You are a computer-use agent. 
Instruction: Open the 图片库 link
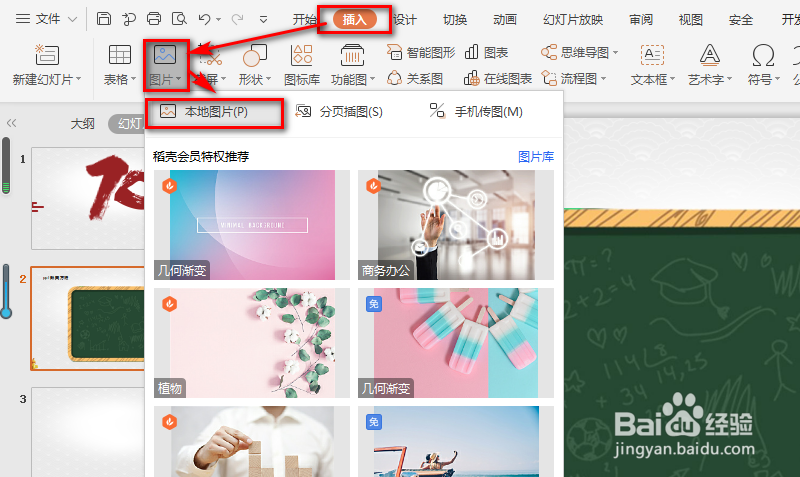click(536, 157)
